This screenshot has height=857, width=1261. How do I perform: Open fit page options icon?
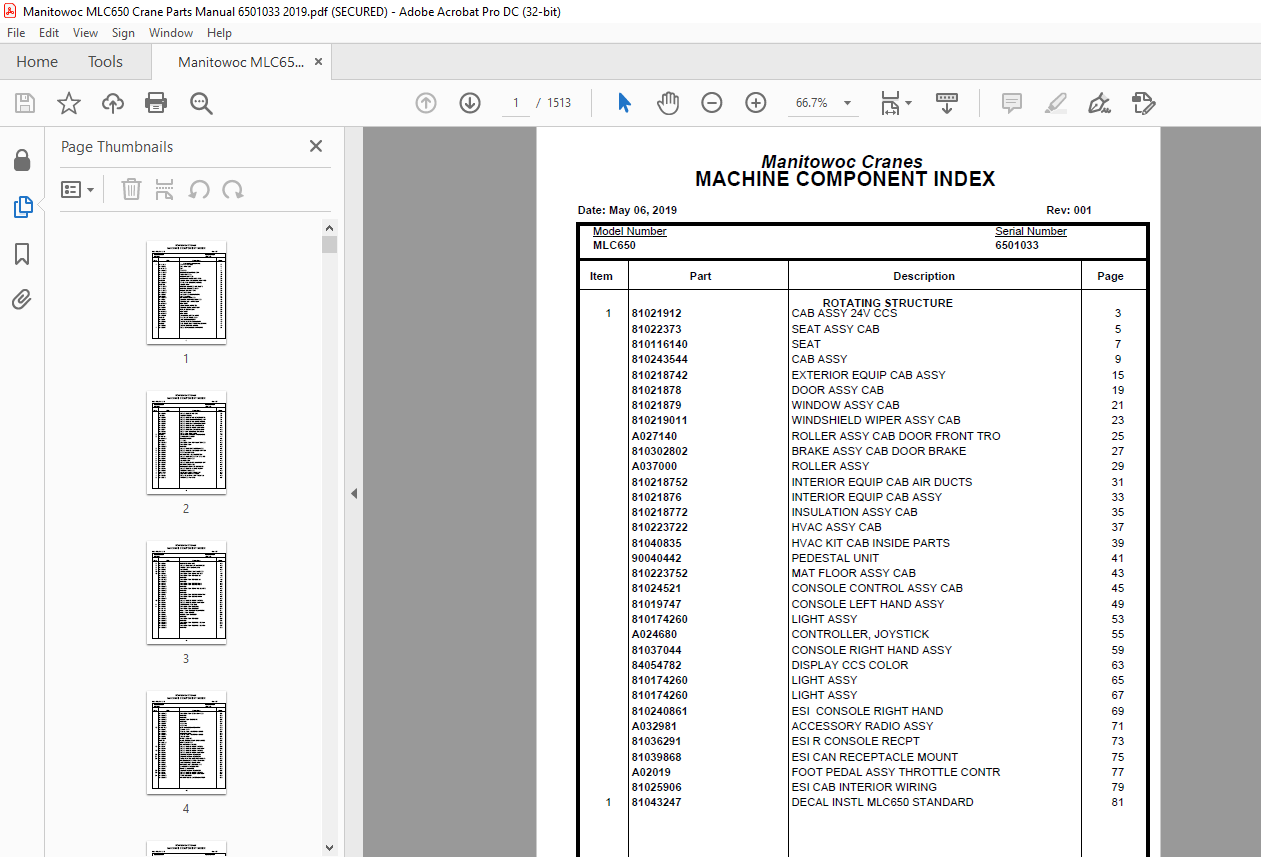pos(895,103)
